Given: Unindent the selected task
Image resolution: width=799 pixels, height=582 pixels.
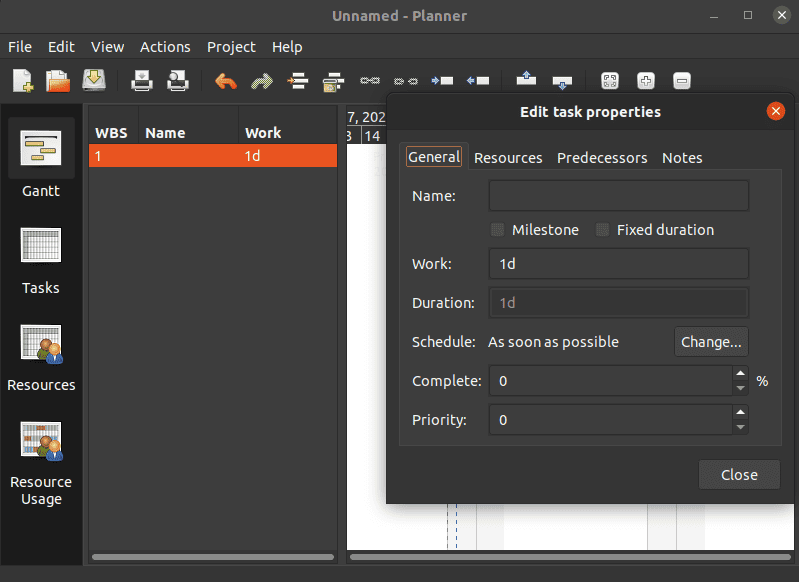Looking at the screenshot, I should point(477,81).
